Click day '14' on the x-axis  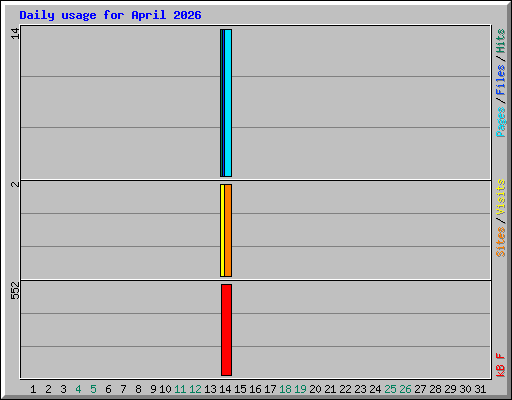click(x=225, y=389)
